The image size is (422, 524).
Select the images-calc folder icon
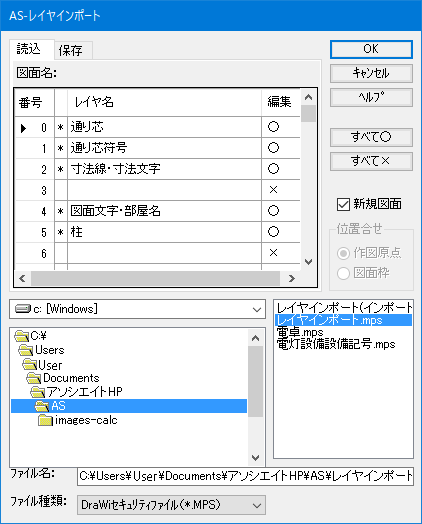tap(45, 420)
